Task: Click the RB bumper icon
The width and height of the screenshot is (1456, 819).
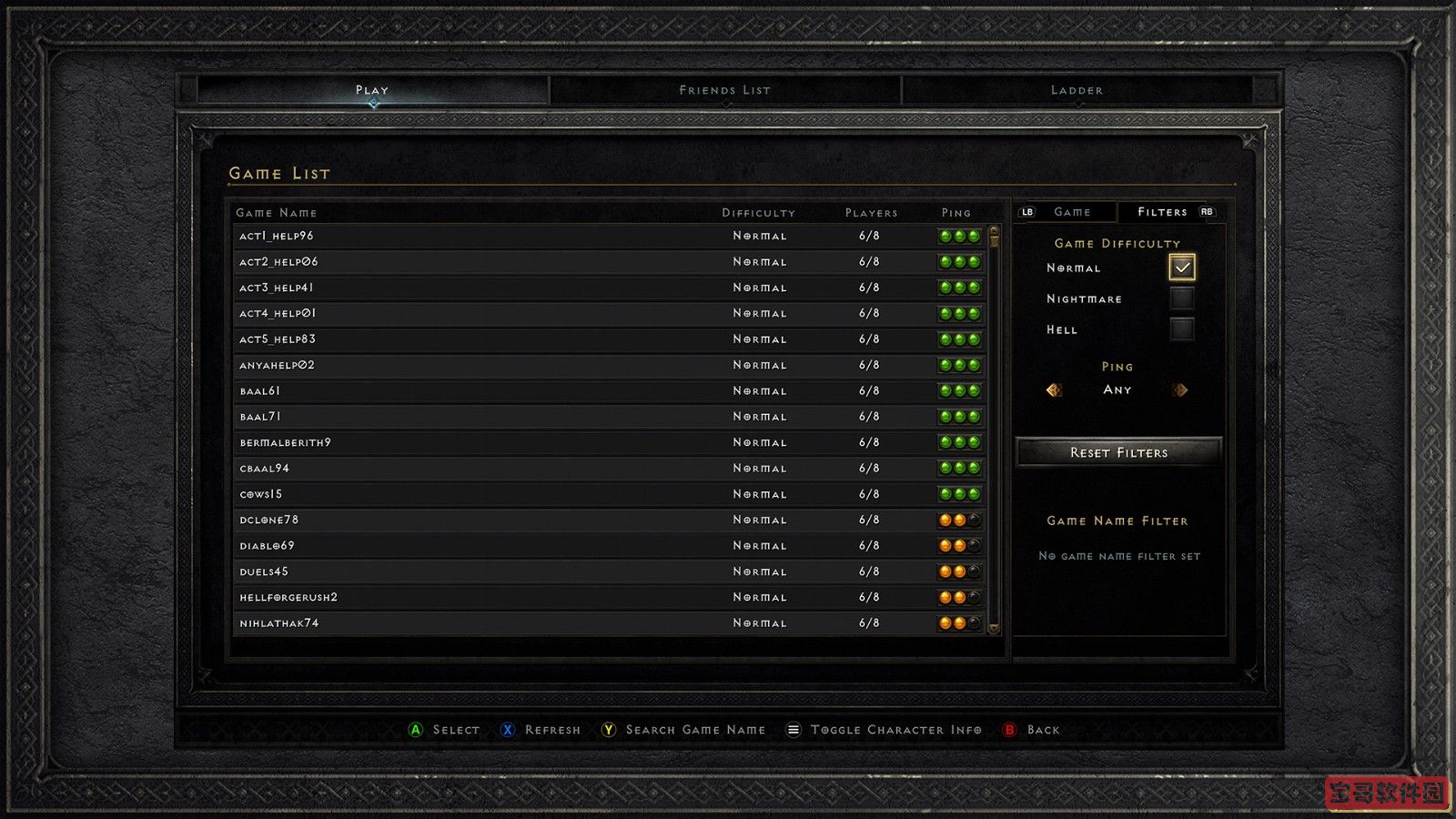Action: pos(1207,212)
